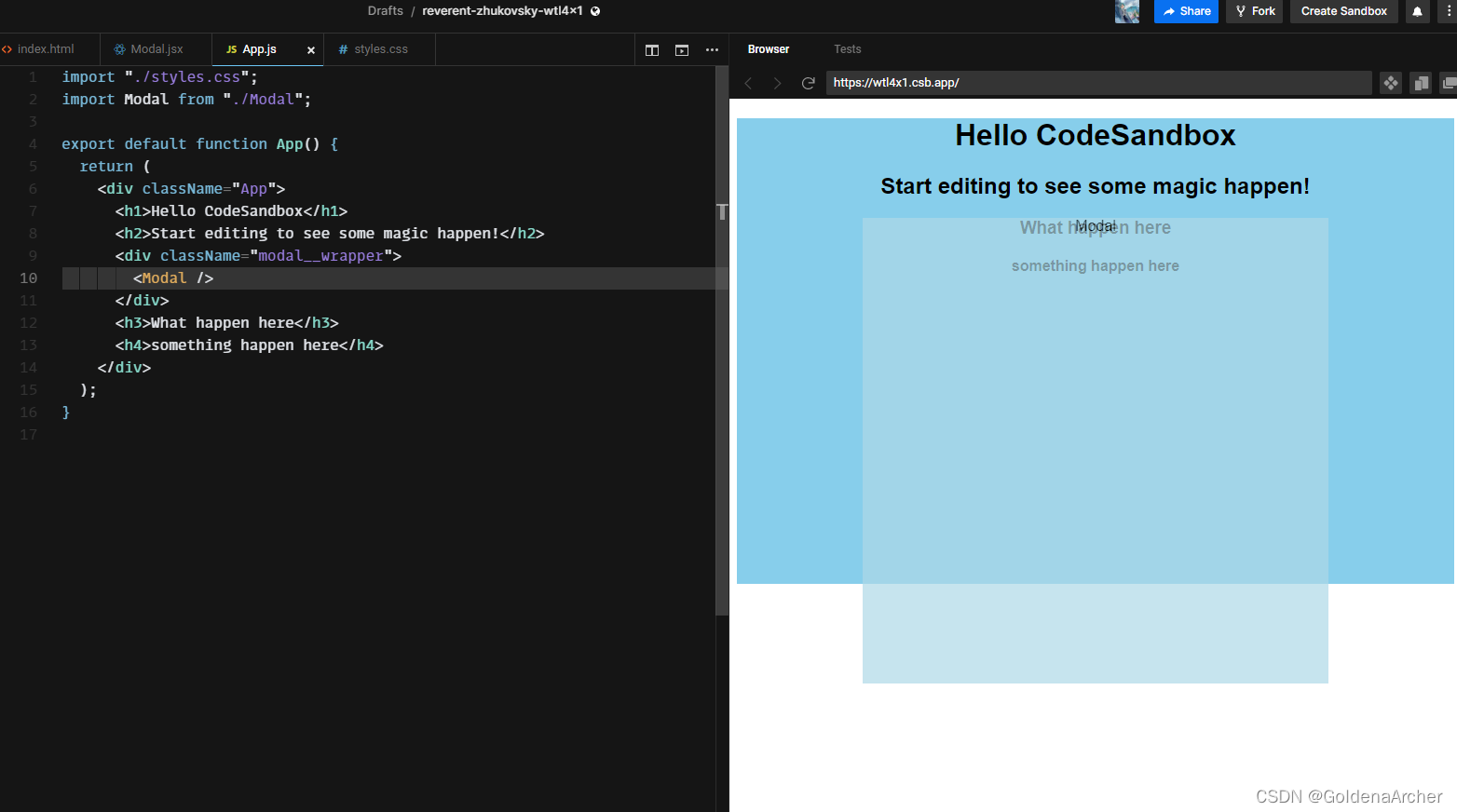1457x812 pixels.
Task: Click the preview URL address bar
Action: (x=1098, y=83)
